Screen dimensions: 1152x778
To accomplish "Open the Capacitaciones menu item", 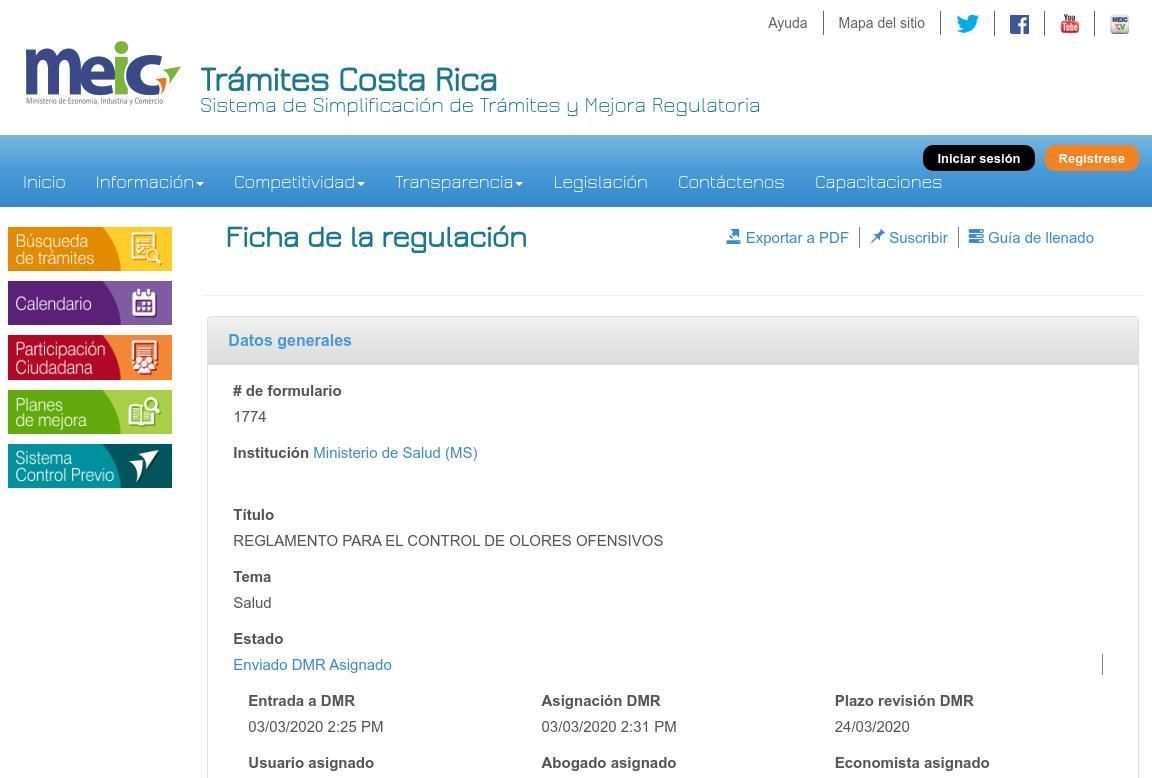I will [x=878, y=182].
